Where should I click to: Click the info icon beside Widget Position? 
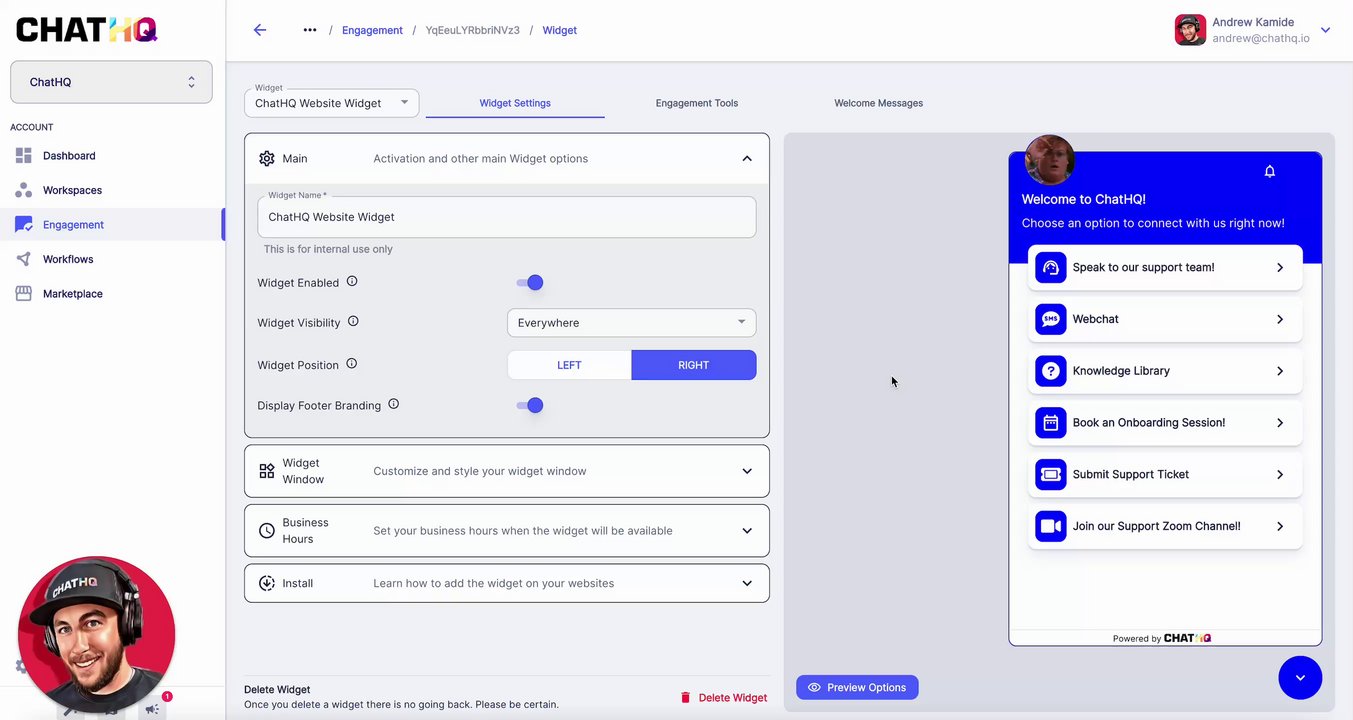pos(351,363)
